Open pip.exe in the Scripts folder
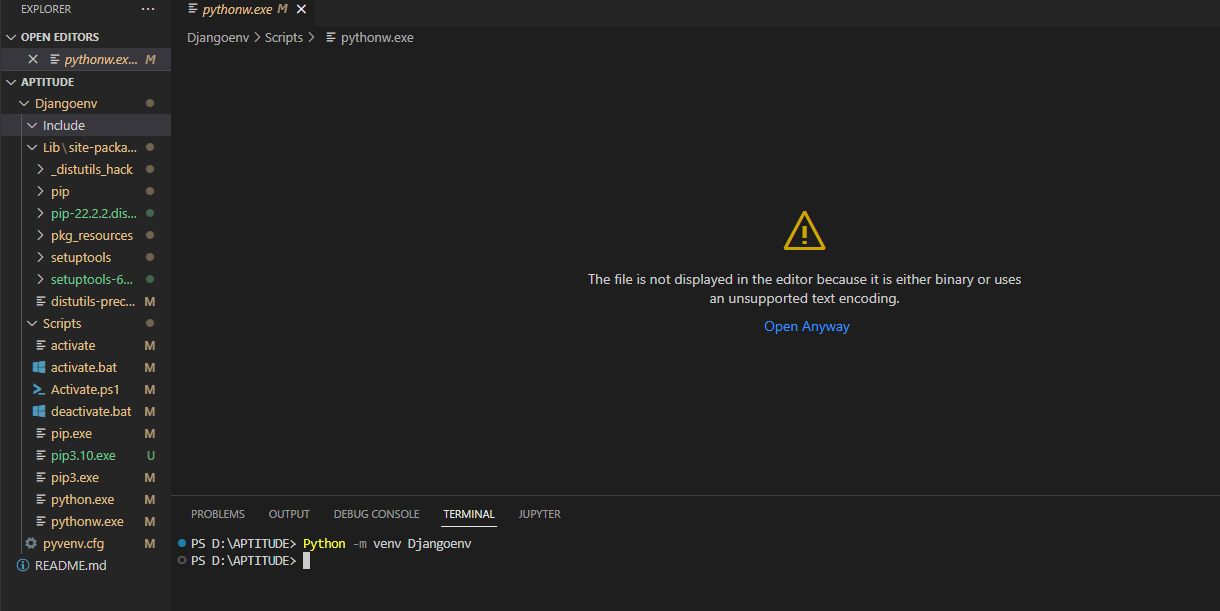This screenshot has width=1220, height=611. point(71,433)
